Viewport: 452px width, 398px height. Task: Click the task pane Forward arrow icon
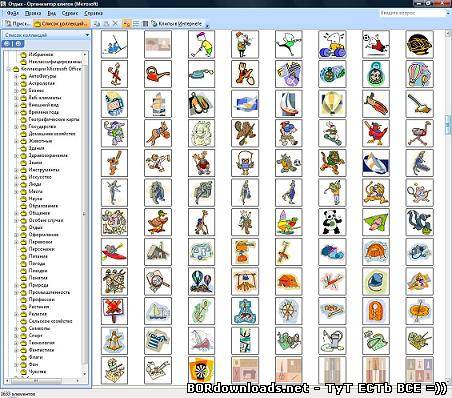(x=18, y=44)
